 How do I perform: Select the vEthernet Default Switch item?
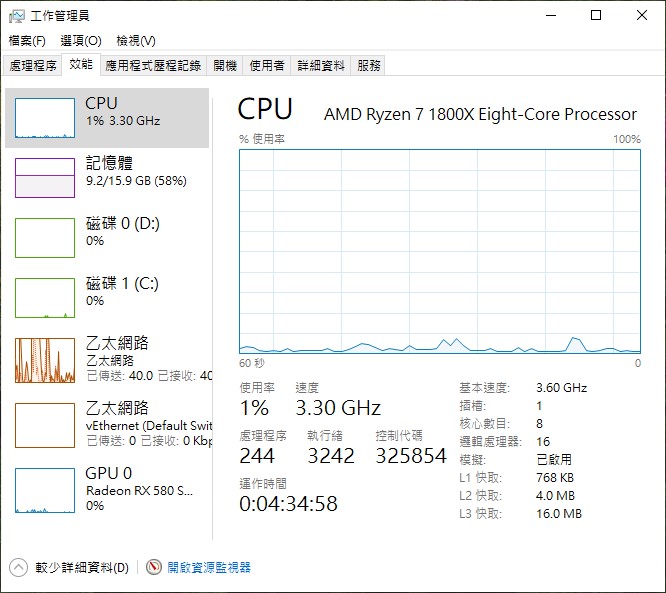point(109,425)
